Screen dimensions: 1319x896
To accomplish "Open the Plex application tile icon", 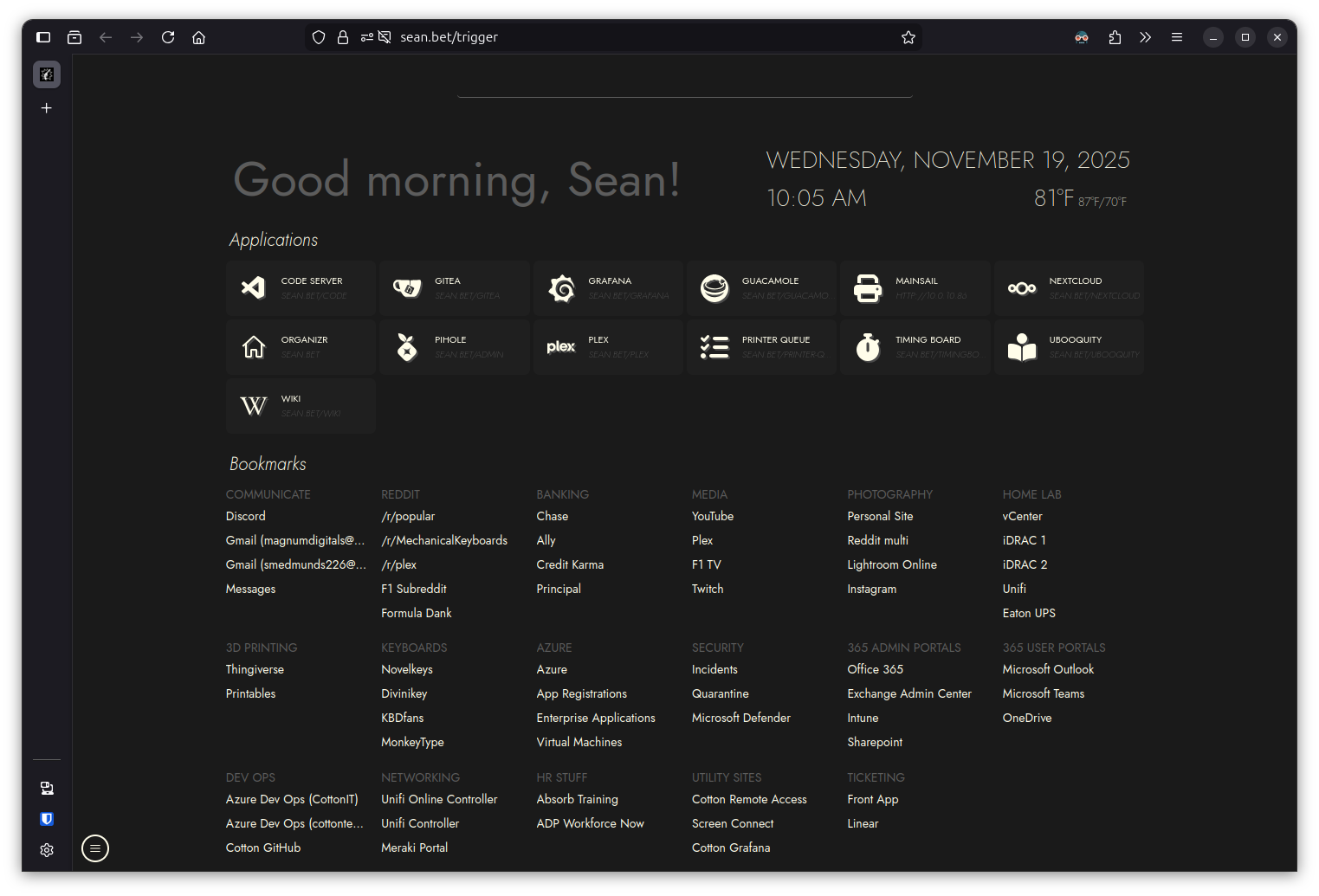I will [x=561, y=346].
